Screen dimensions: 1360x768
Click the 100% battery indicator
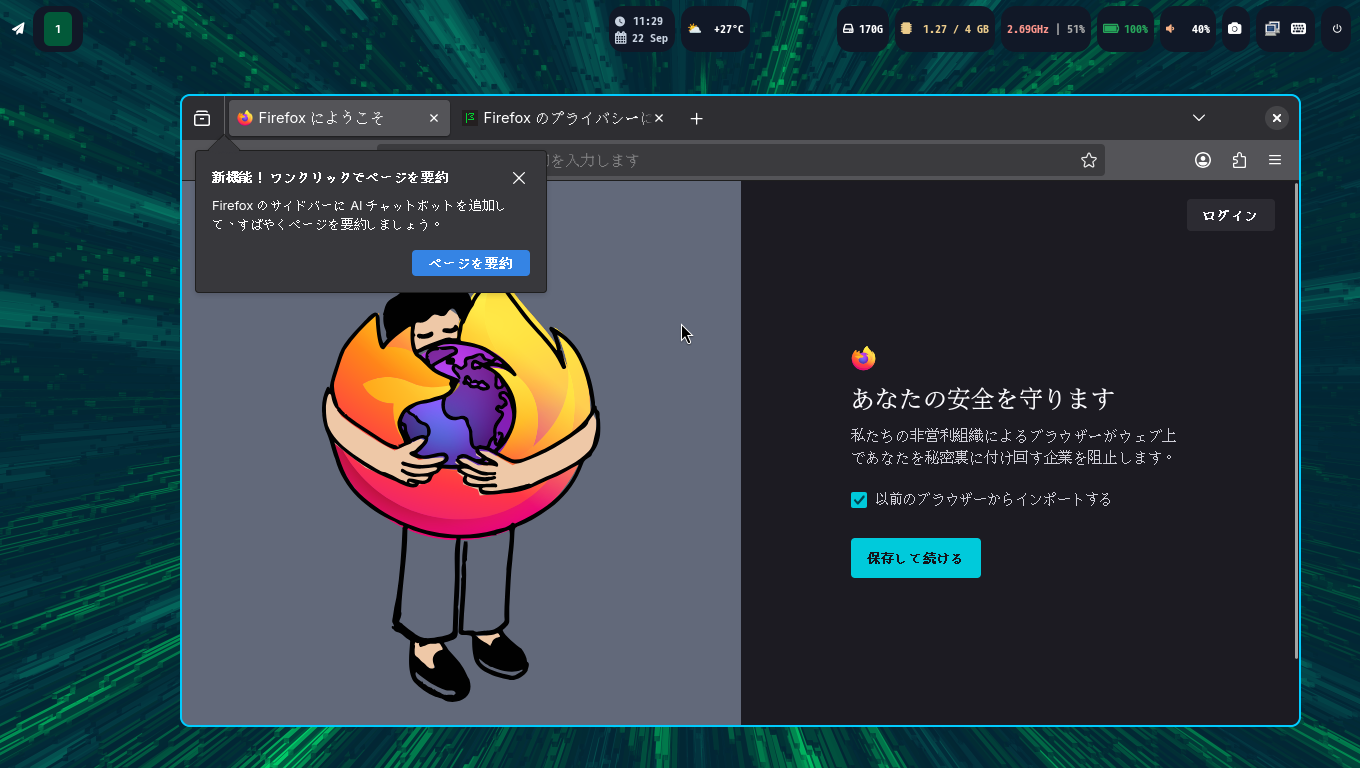click(1125, 29)
